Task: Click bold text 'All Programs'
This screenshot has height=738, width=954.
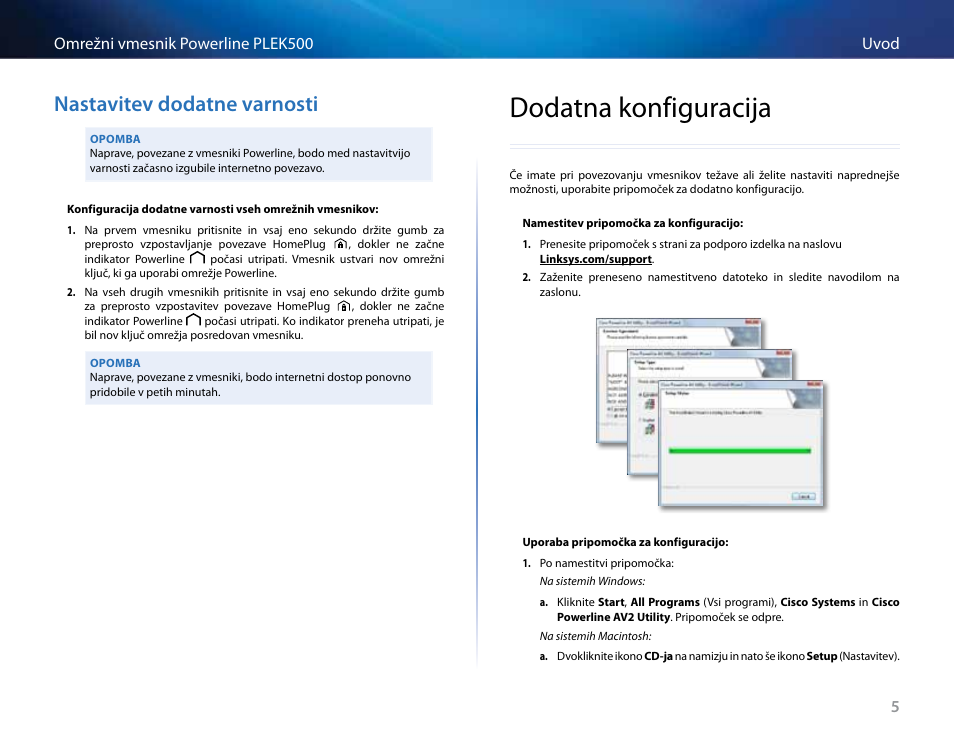Action: coord(665,602)
